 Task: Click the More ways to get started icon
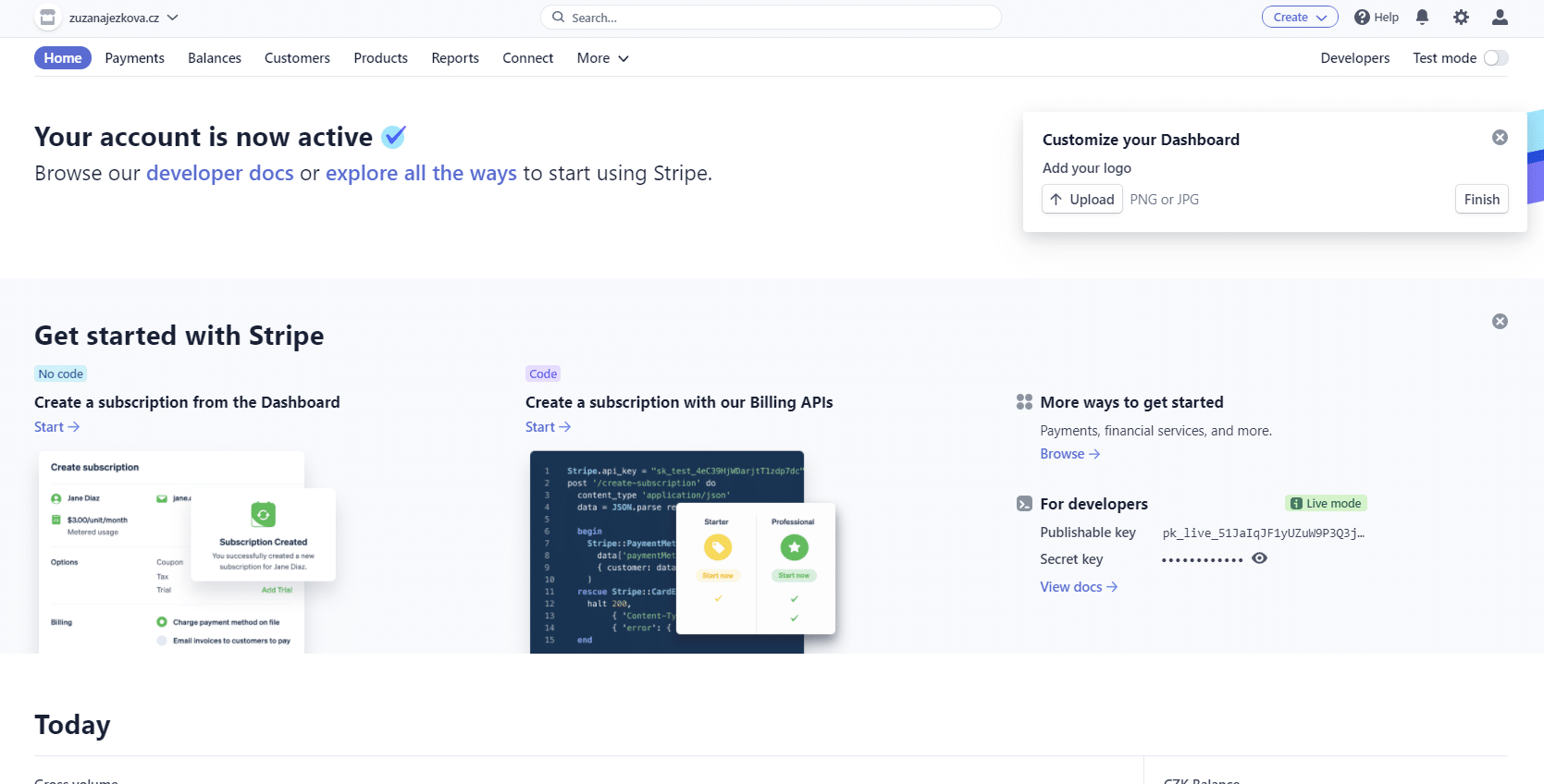click(x=1024, y=402)
